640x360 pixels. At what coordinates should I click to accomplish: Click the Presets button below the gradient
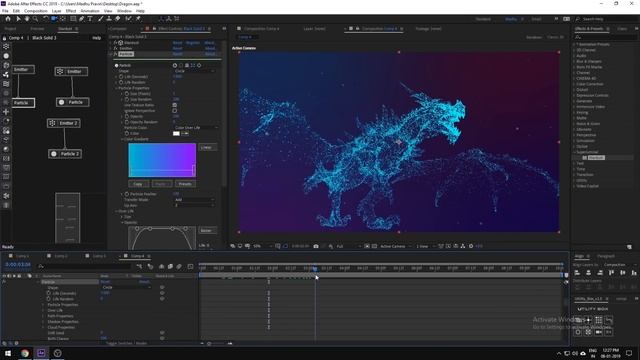click(x=185, y=184)
